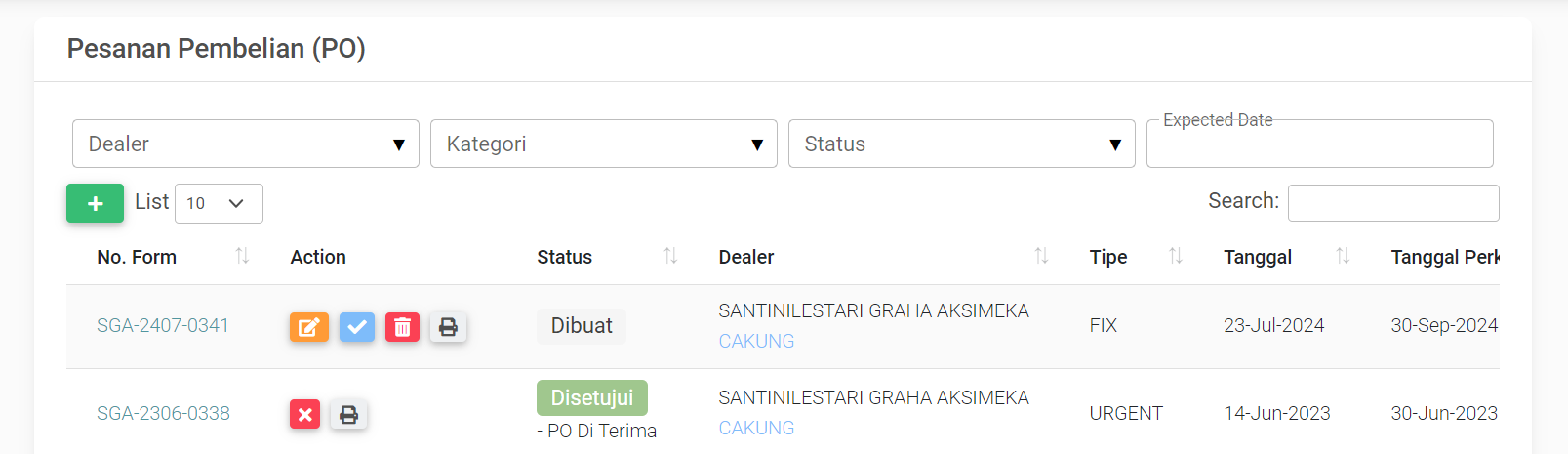
Task: Approve order SGA-2407-0341 with the checkmark icon
Action: (x=357, y=327)
